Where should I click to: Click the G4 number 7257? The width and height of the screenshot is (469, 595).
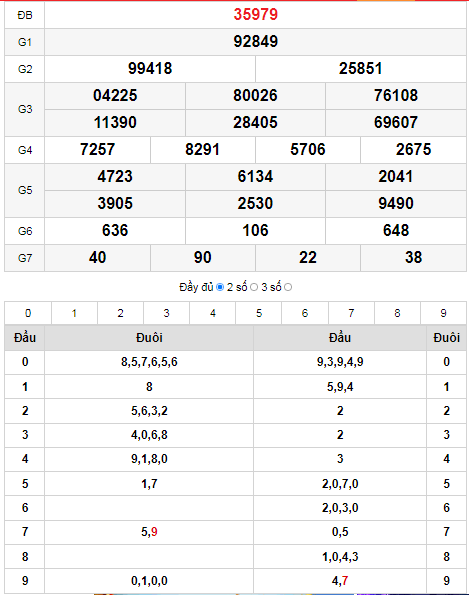click(97, 150)
